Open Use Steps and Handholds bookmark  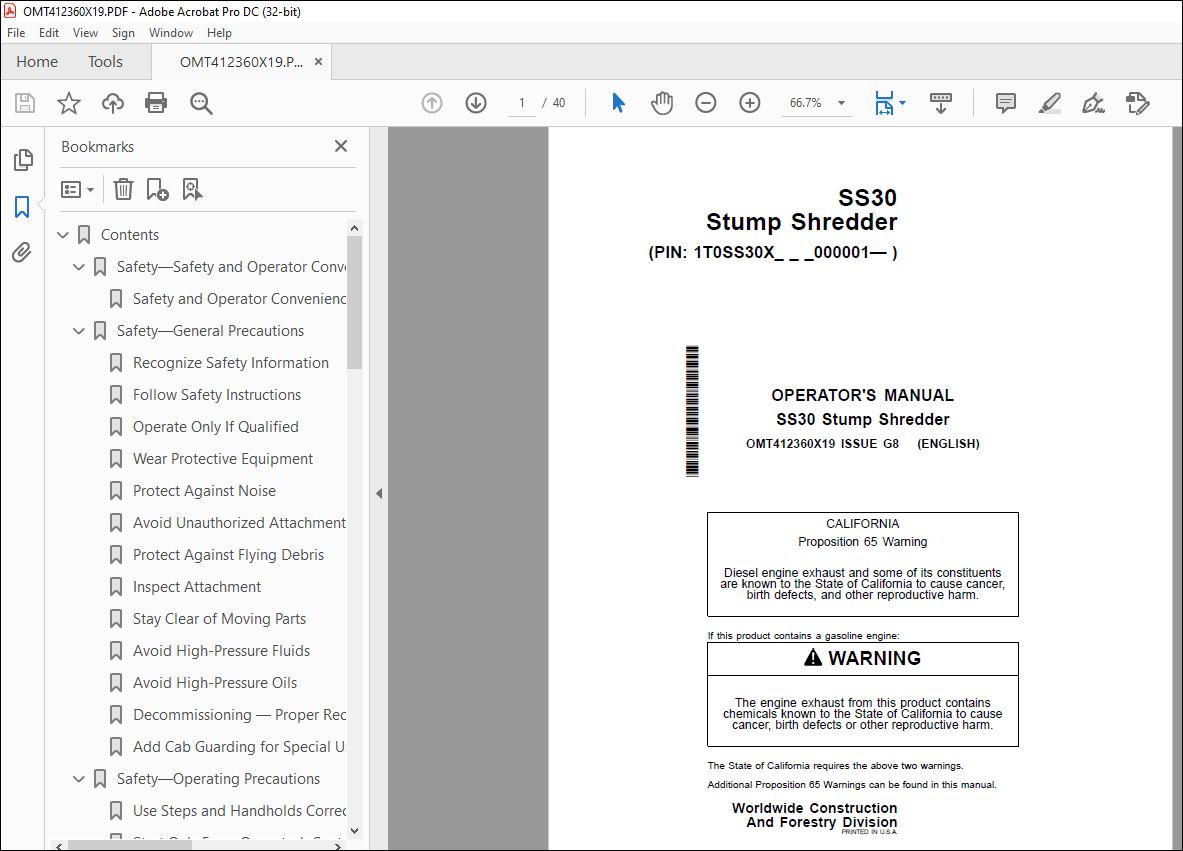pyautogui.click(x=239, y=811)
